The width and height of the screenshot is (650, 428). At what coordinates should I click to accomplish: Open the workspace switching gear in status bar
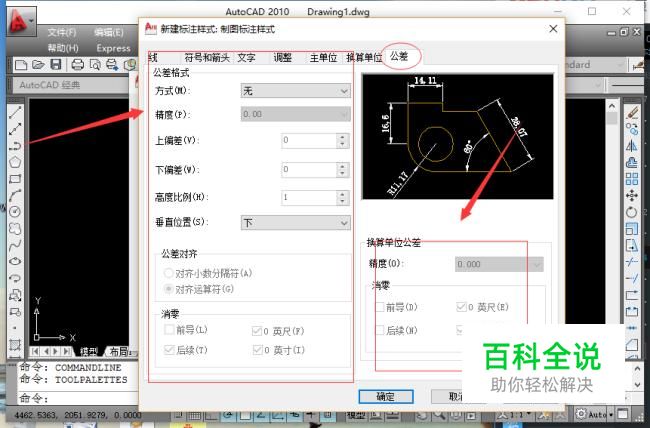pyautogui.click(x=581, y=414)
